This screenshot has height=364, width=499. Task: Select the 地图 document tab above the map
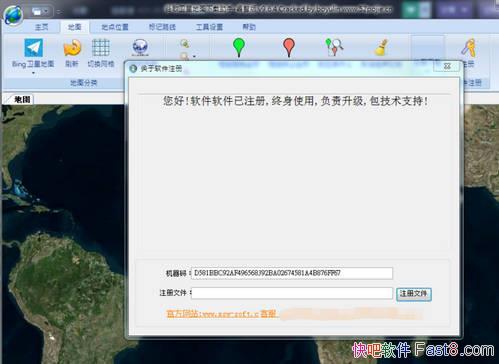click(x=21, y=99)
